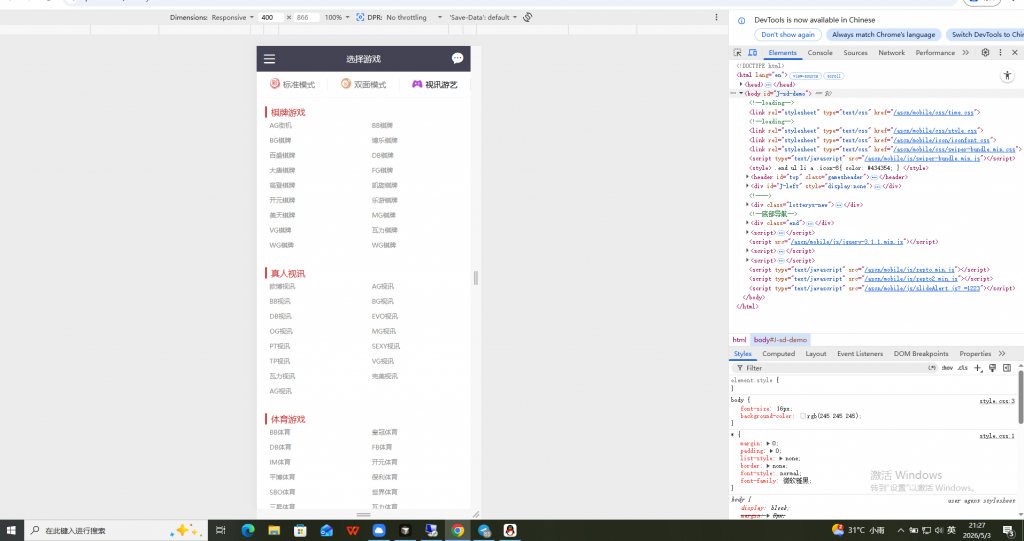Expand the div id=J-left node
This screenshot has height=541, width=1024.
748,186
